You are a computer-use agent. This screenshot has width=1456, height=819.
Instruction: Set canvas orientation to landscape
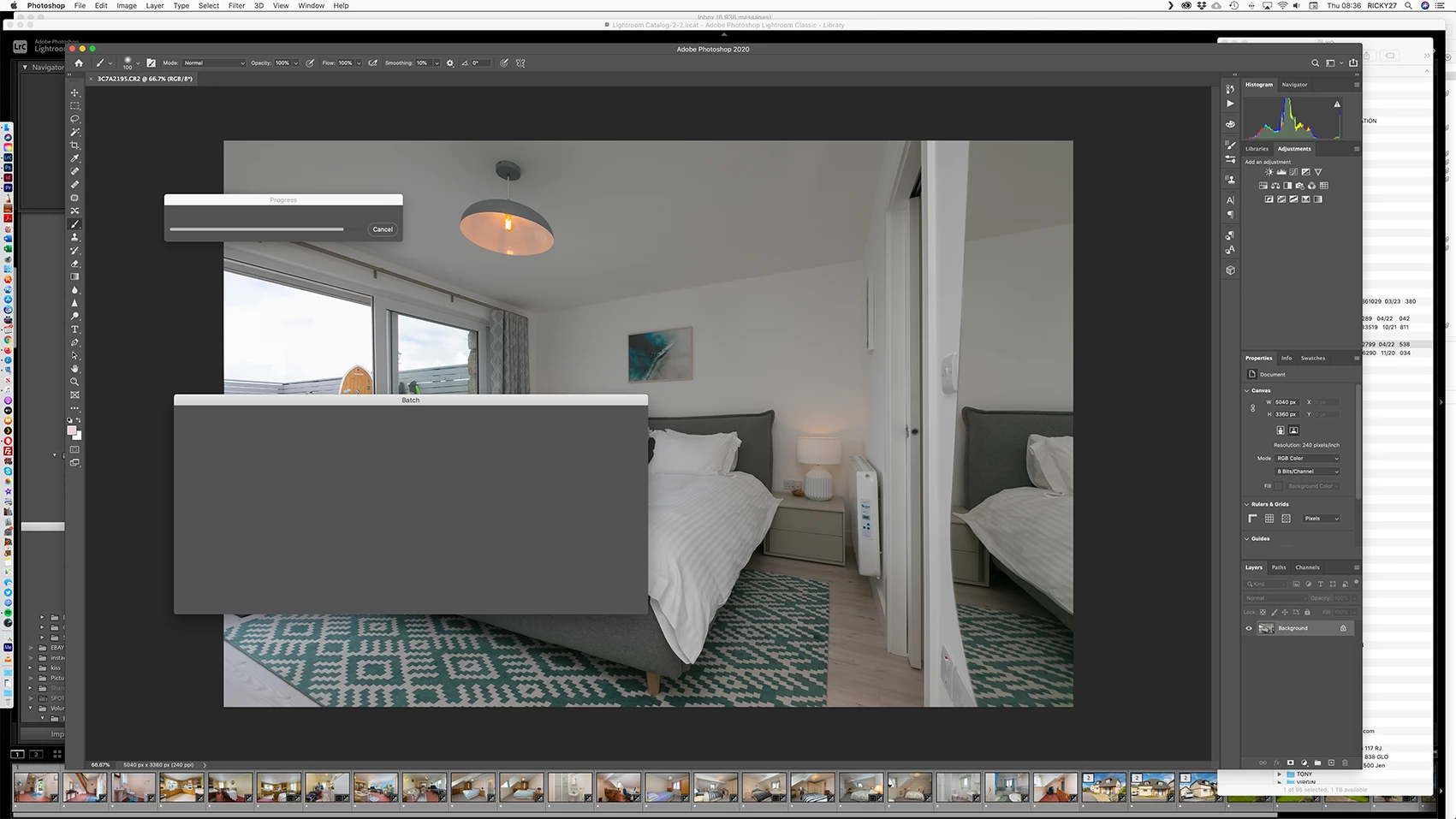[x=1293, y=430]
